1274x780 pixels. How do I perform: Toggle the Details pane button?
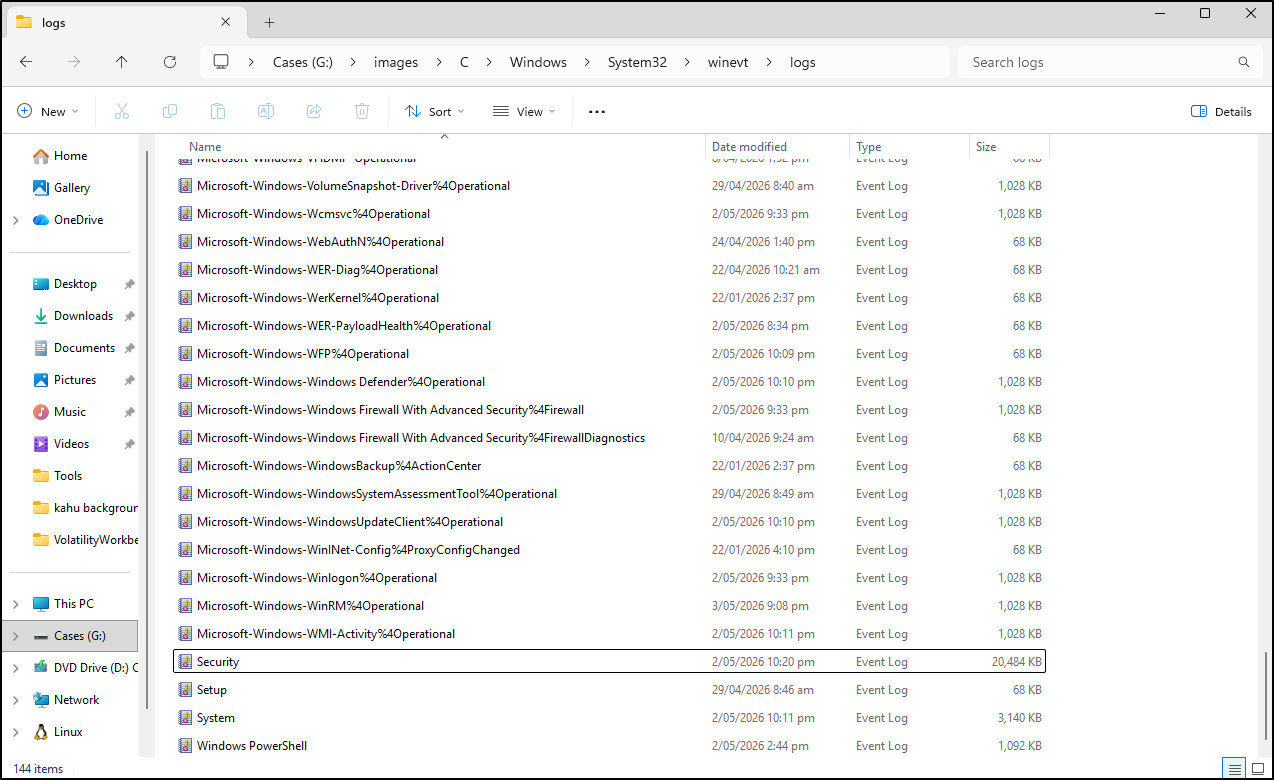[1222, 111]
